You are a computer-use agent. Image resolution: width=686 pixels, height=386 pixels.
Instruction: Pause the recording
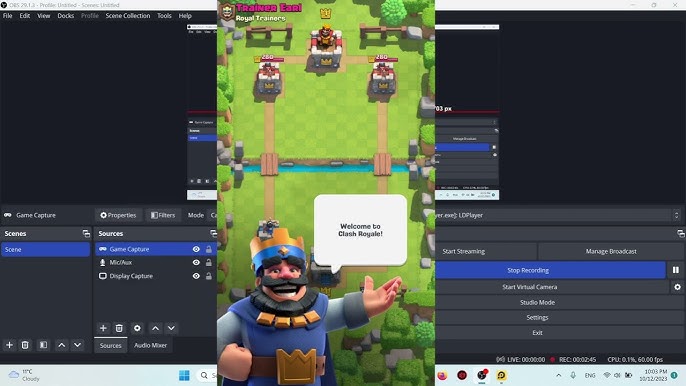pyautogui.click(x=676, y=270)
